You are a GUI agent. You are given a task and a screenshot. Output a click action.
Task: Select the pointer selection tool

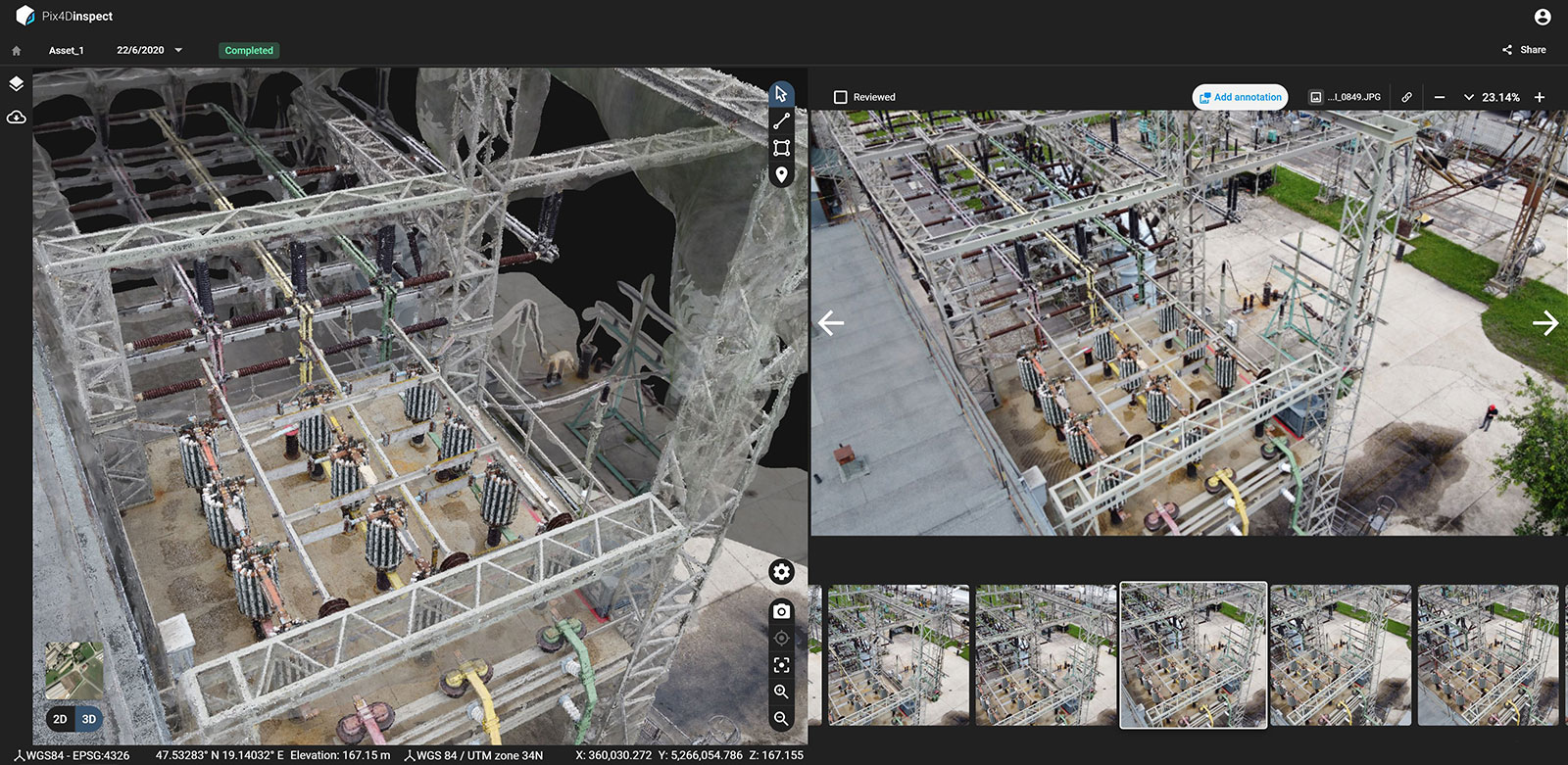[x=781, y=94]
